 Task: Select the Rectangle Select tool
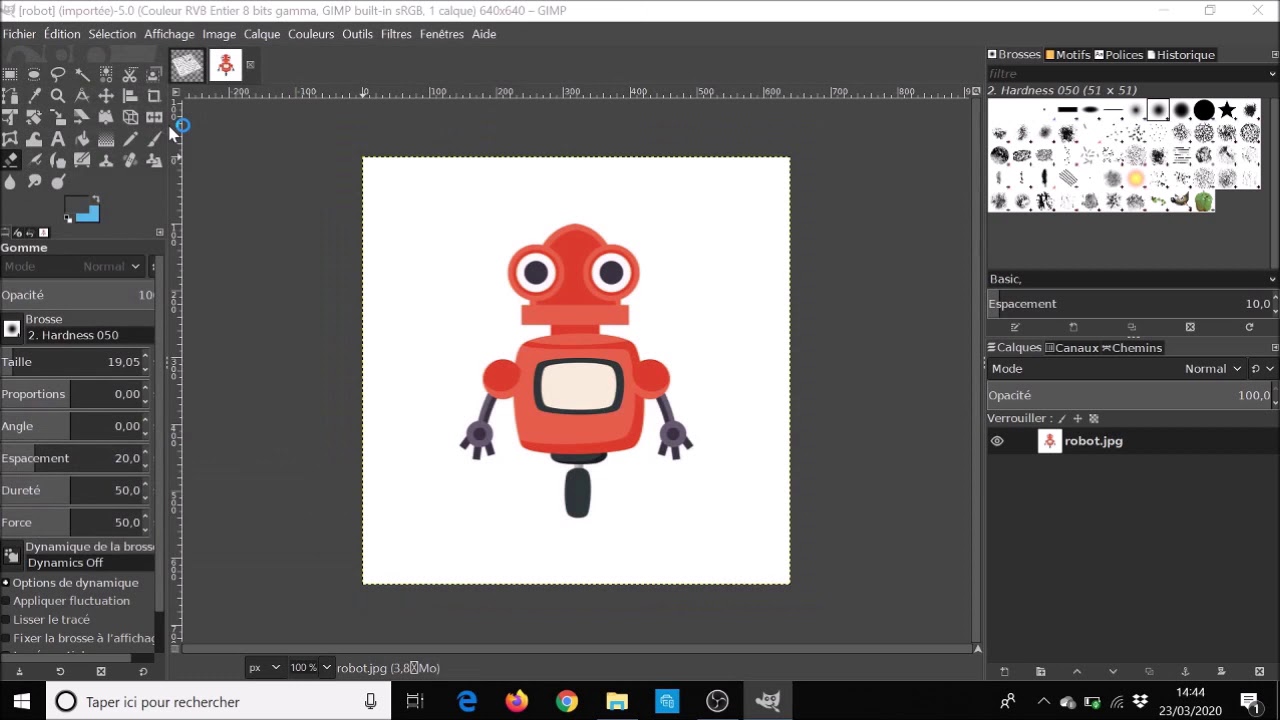pyautogui.click(x=10, y=74)
